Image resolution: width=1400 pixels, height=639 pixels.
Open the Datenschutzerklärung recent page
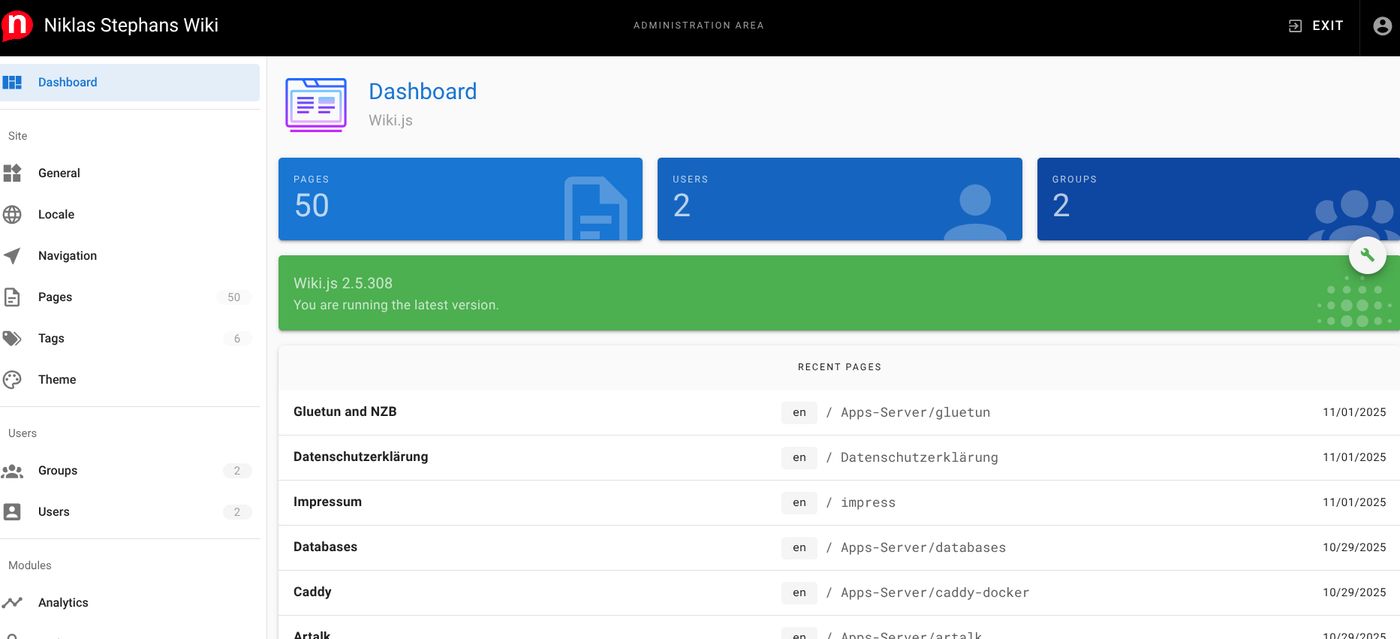coord(360,457)
